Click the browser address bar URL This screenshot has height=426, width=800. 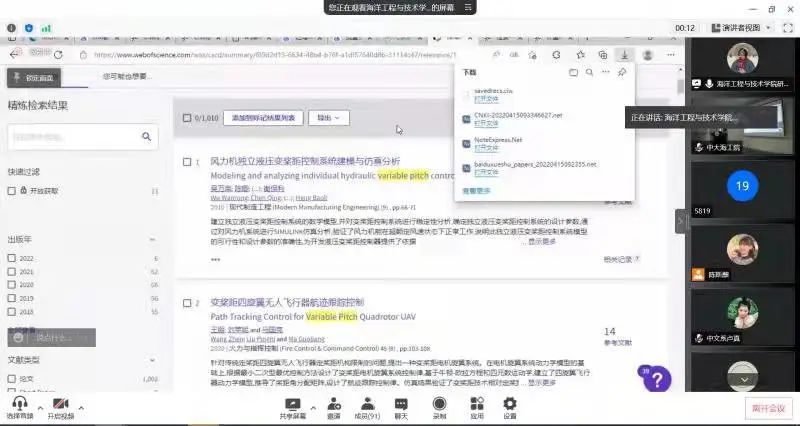click(x=274, y=55)
